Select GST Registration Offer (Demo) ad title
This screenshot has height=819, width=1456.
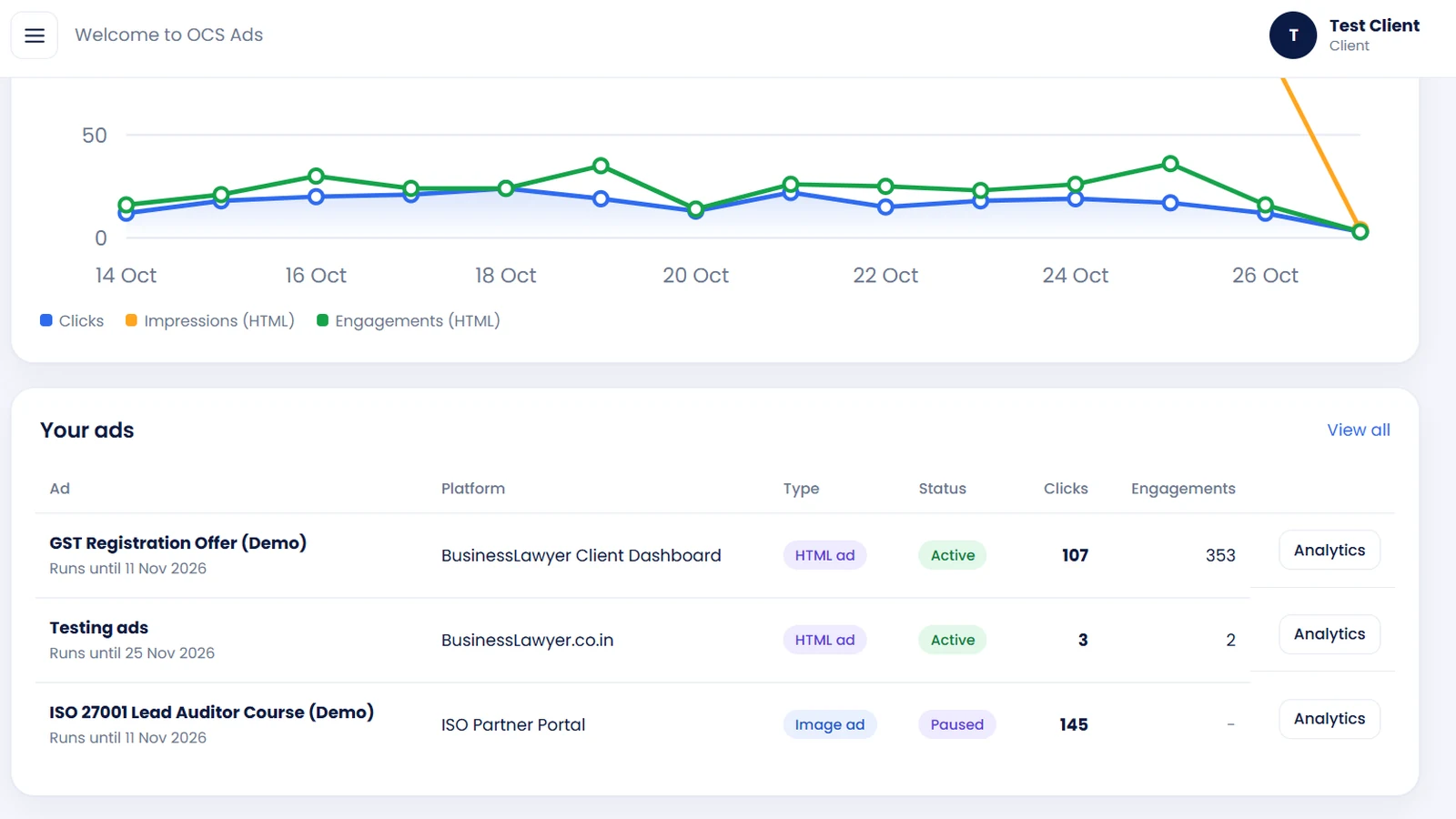pos(177,542)
